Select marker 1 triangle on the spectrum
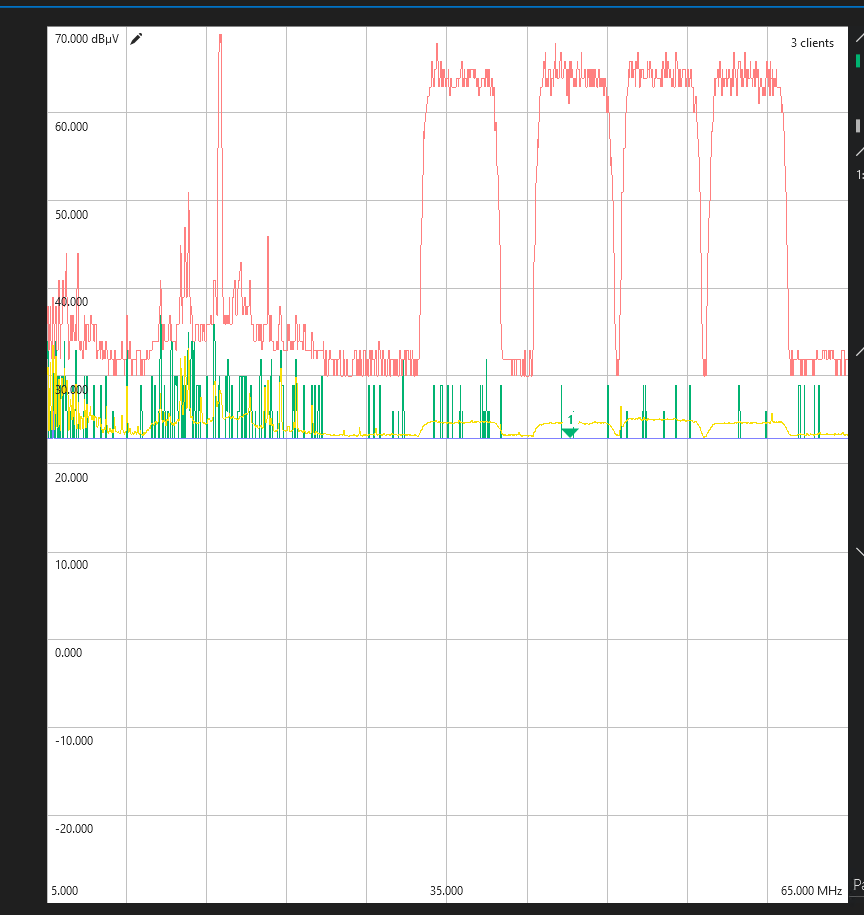The width and height of the screenshot is (864, 915). pos(570,430)
